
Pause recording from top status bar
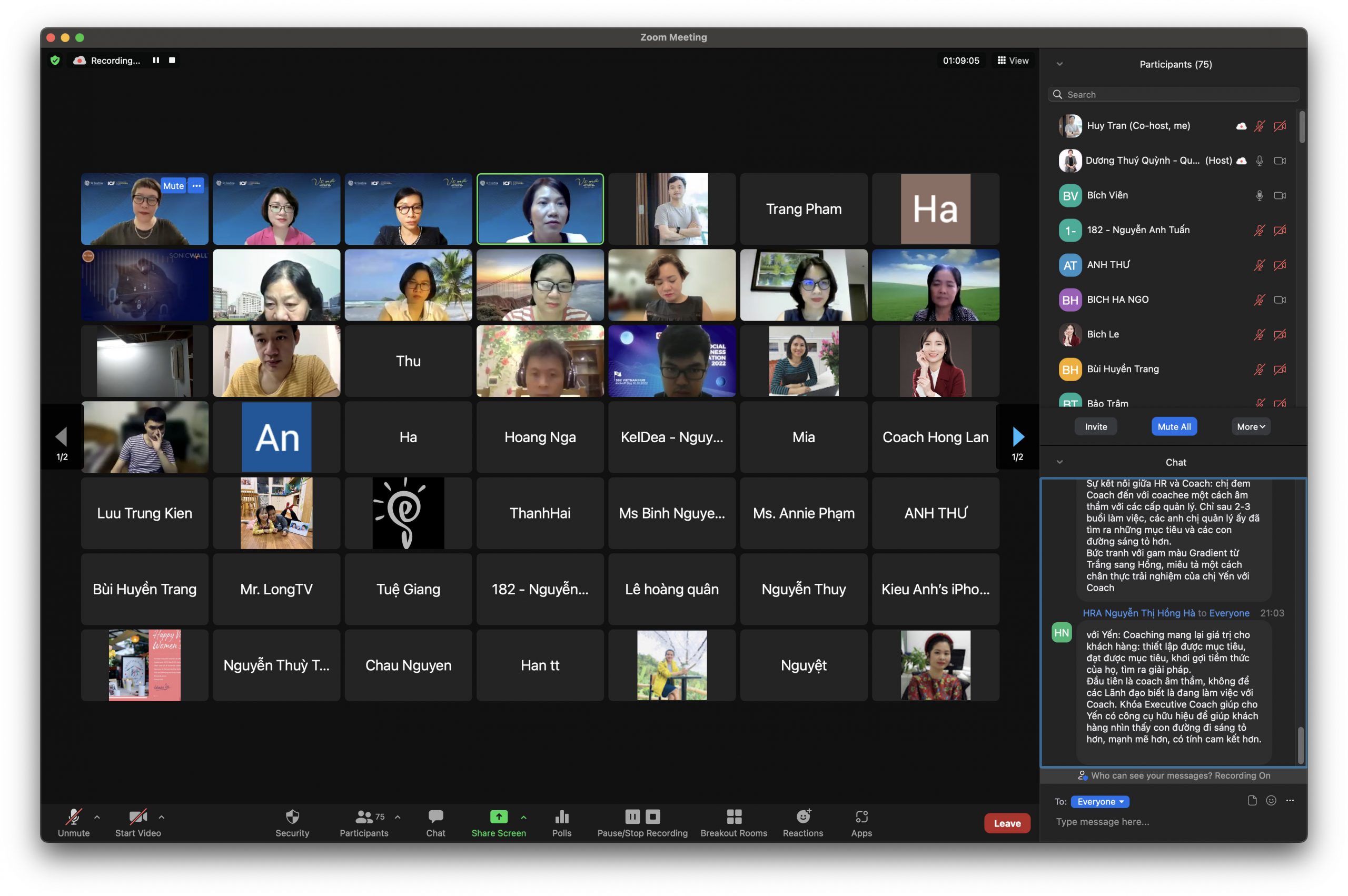[155, 60]
